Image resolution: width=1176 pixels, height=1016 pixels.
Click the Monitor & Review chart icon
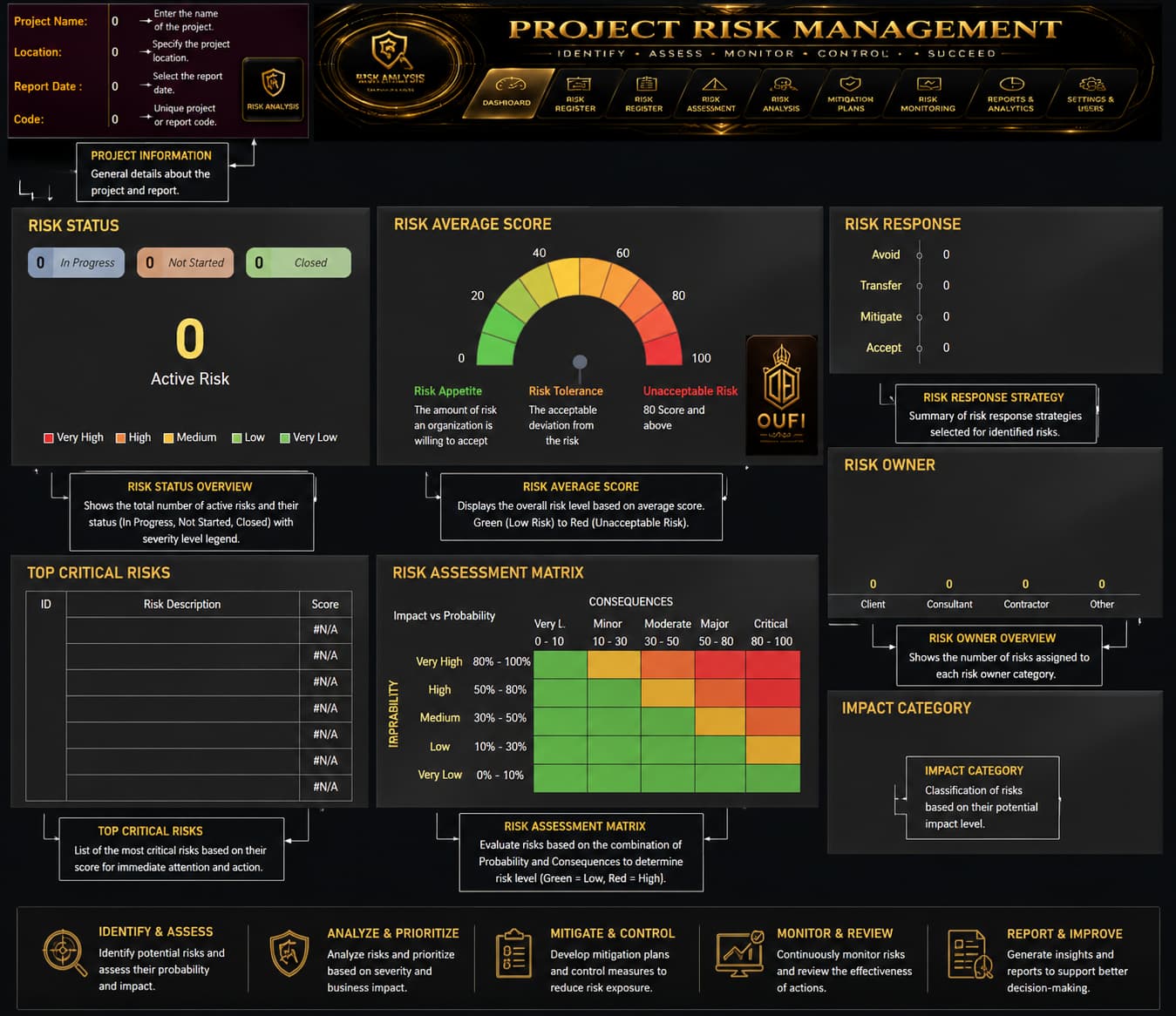[739, 953]
